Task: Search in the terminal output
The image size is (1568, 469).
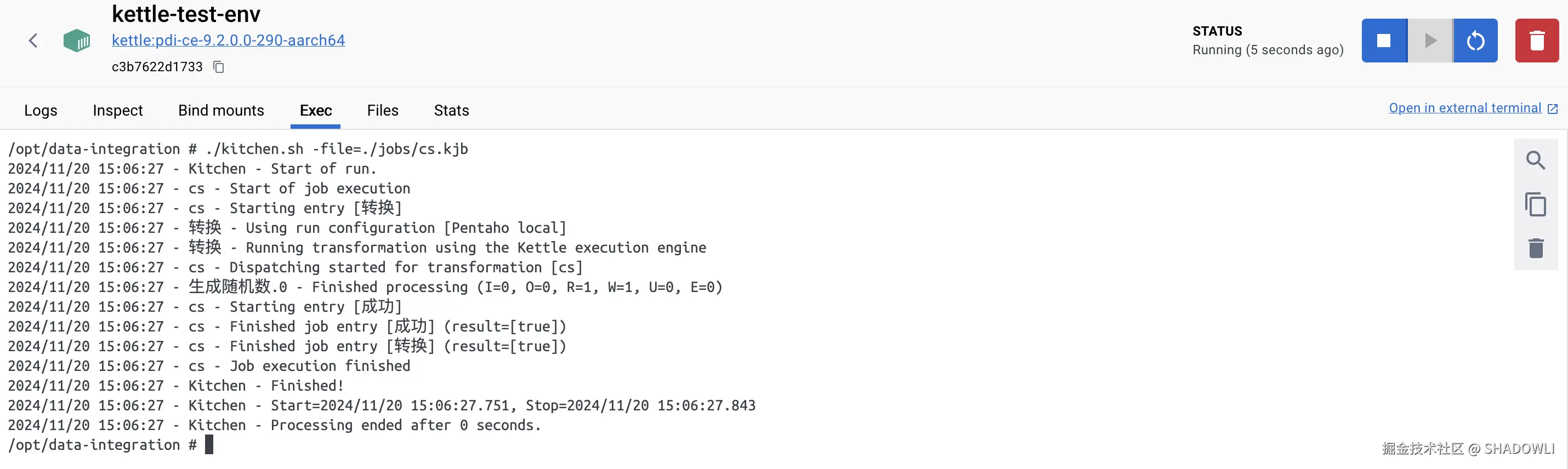Action: 1535,161
